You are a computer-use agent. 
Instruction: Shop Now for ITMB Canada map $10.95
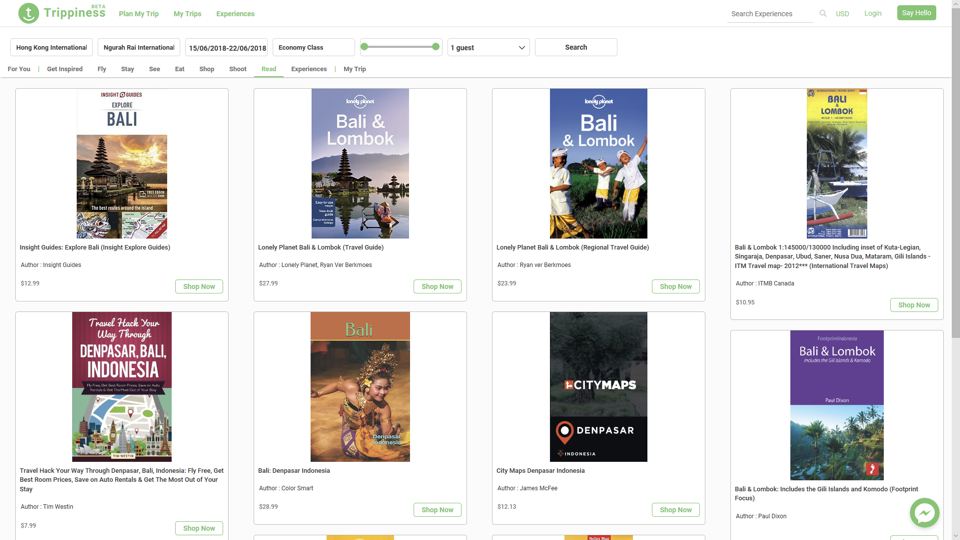(914, 305)
